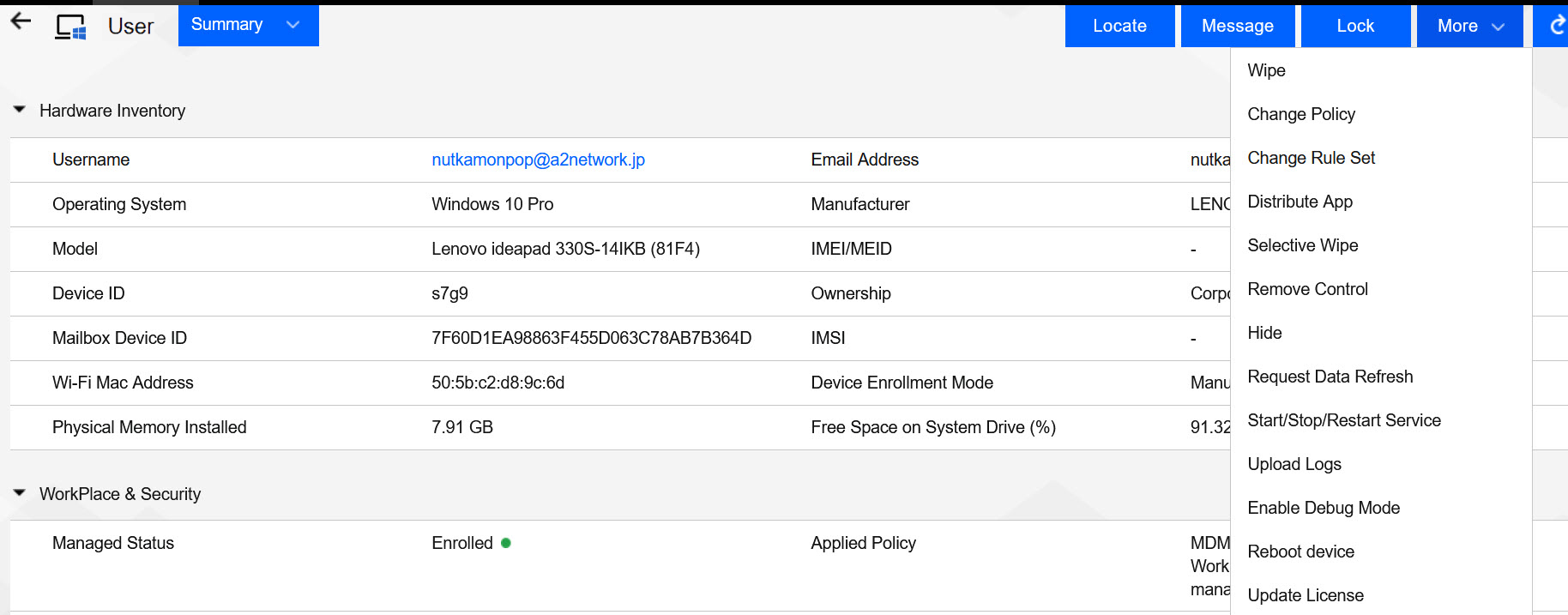This screenshot has height=615, width=1568.
Task: Open the nutkamonpop@a2network.jp username link
Action: [538, 160]
